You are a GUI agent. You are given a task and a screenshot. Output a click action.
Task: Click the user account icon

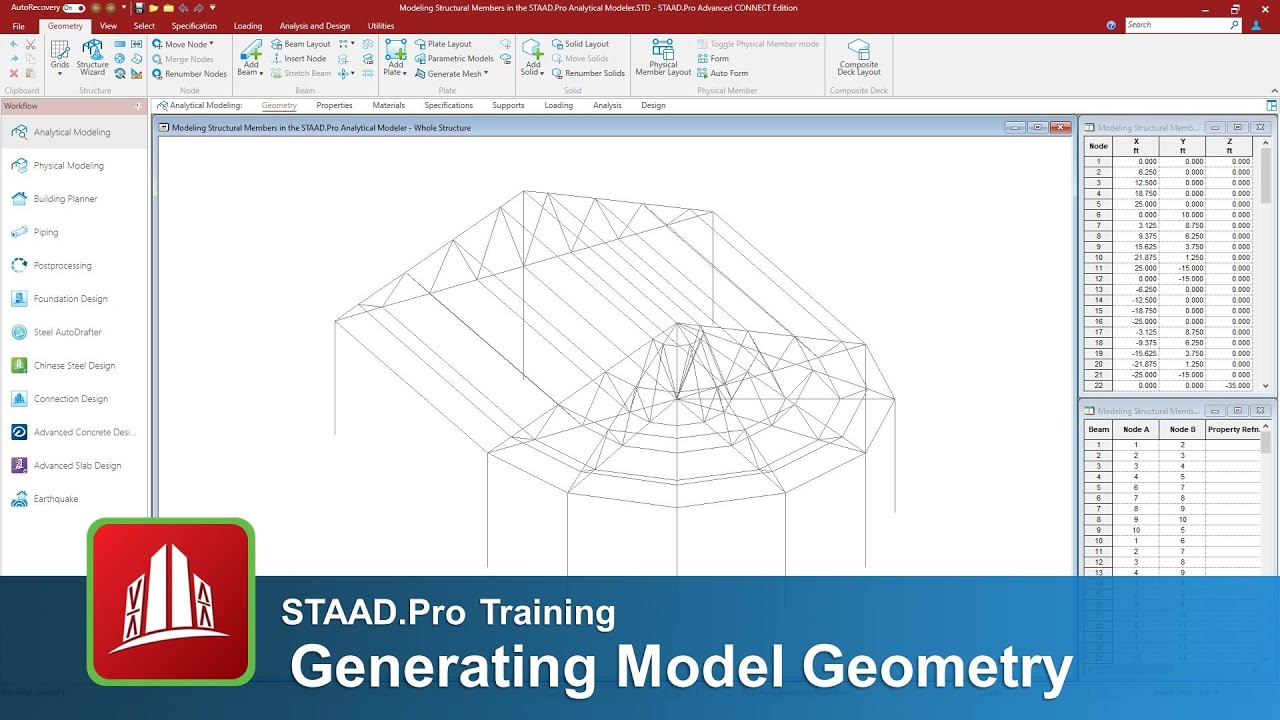[1256, 25]
